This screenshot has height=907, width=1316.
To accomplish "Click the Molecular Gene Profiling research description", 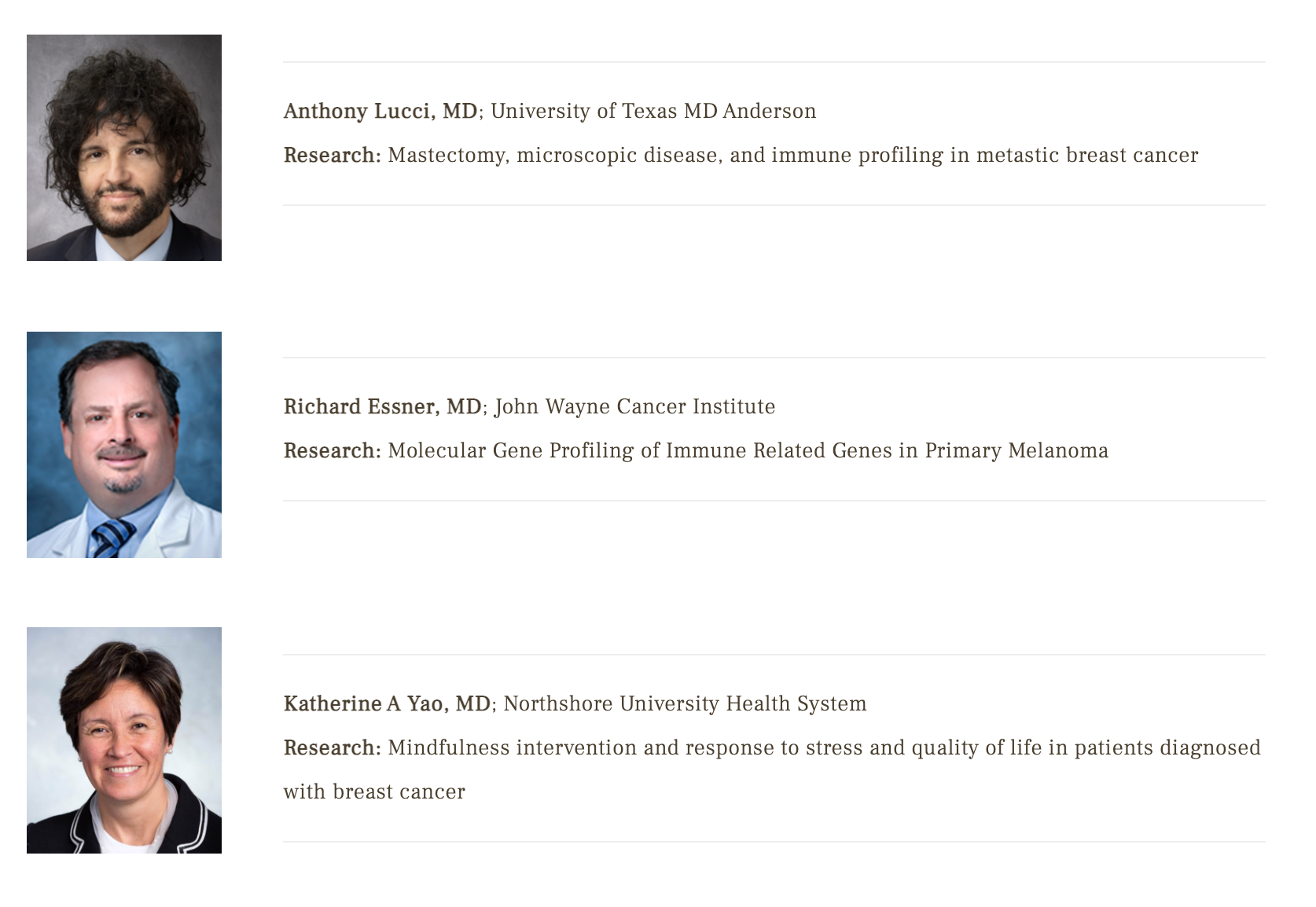I will pos(748,451).
